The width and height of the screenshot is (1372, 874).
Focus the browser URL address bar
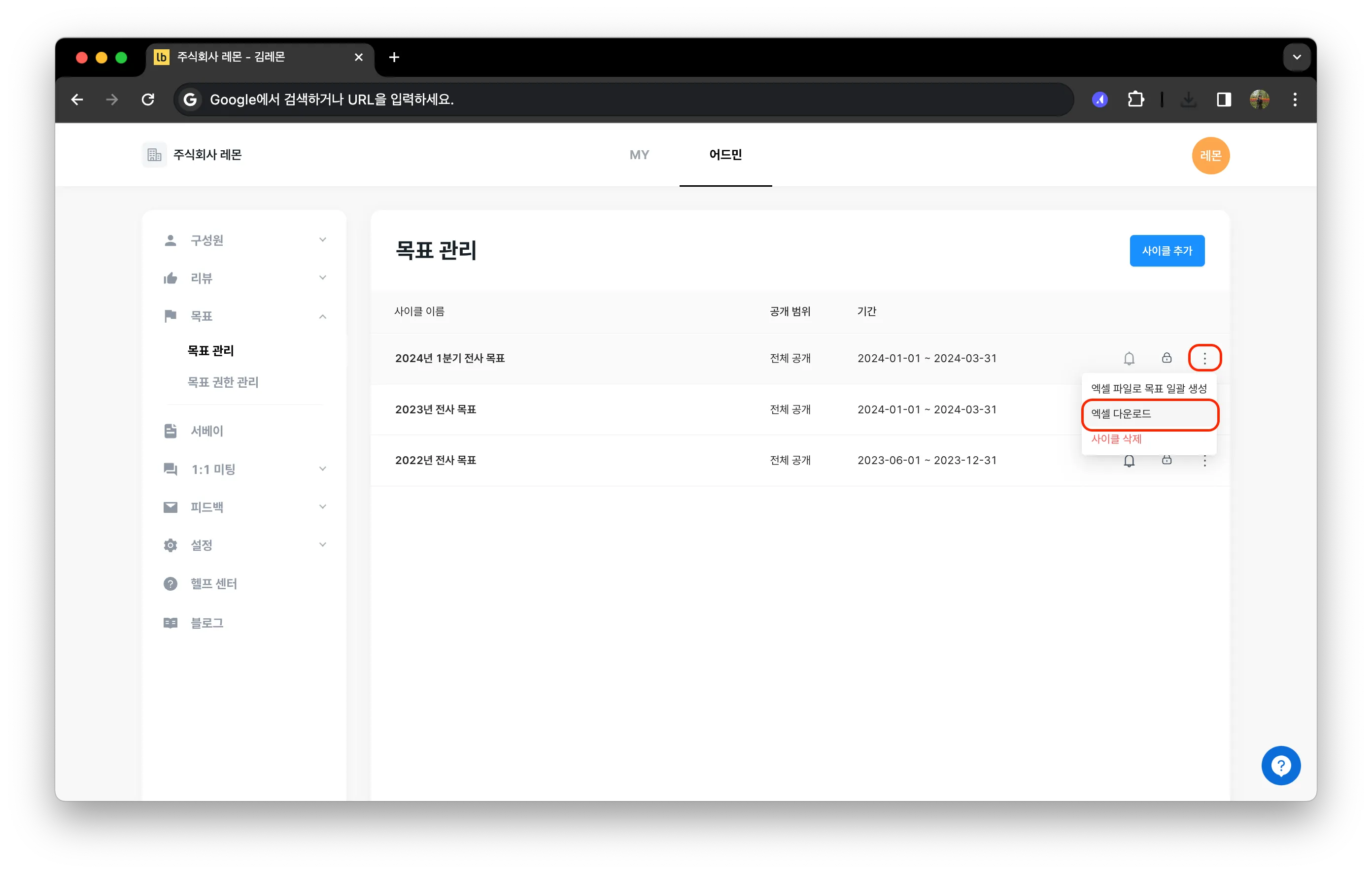coord(623,100)
